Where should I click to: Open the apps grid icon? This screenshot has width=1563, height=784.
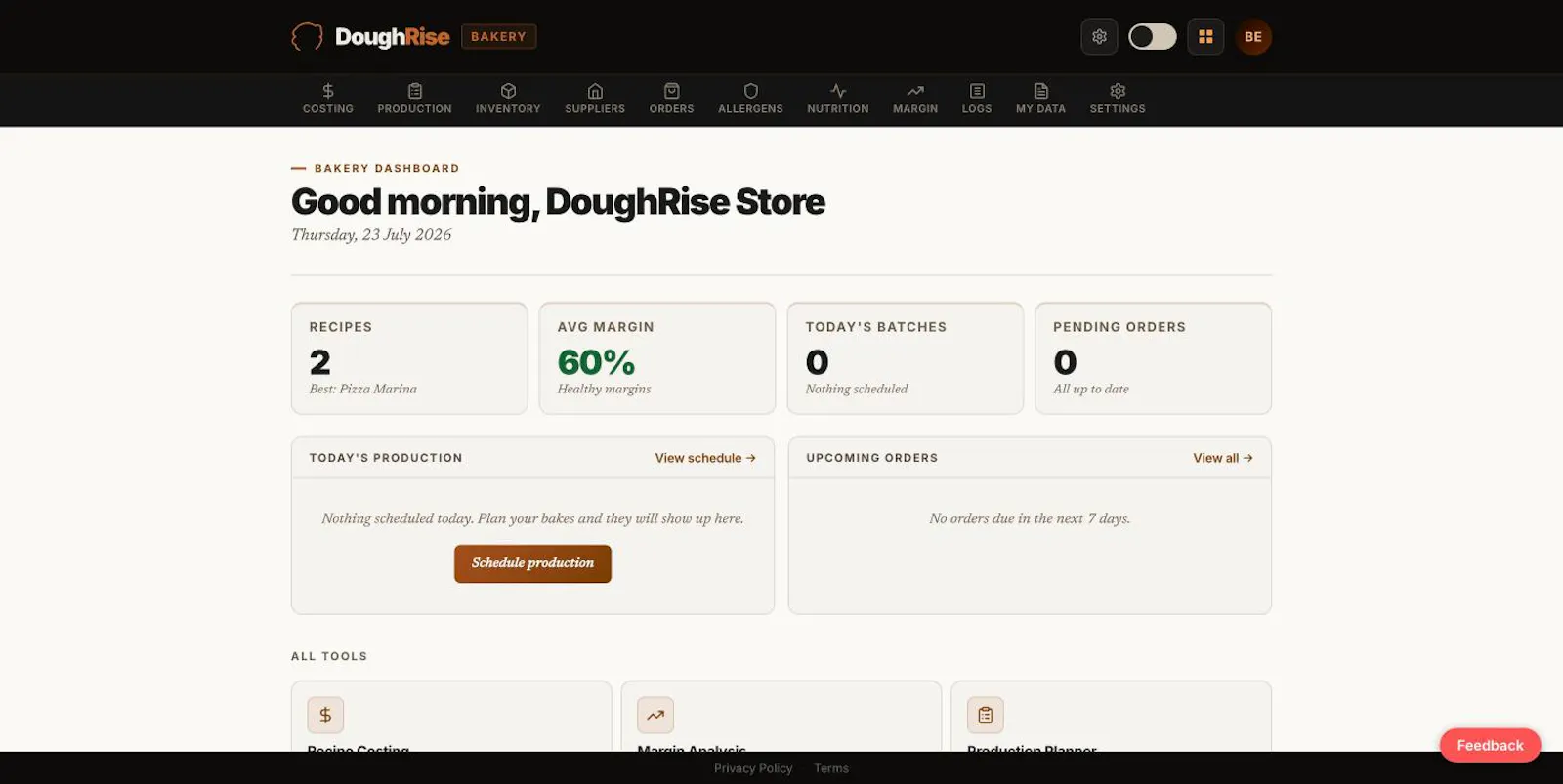tap(1205, 37)
